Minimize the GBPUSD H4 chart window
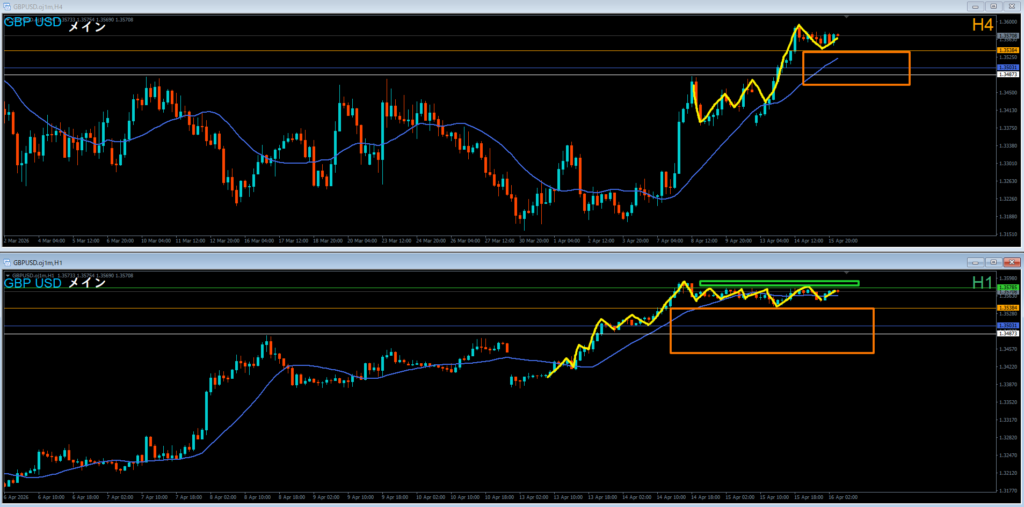The image size is (1024, 507). [977, 6]
